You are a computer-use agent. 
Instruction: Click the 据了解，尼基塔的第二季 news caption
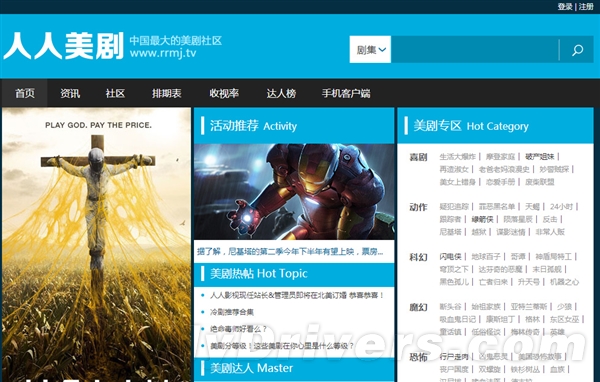point(290,251)
